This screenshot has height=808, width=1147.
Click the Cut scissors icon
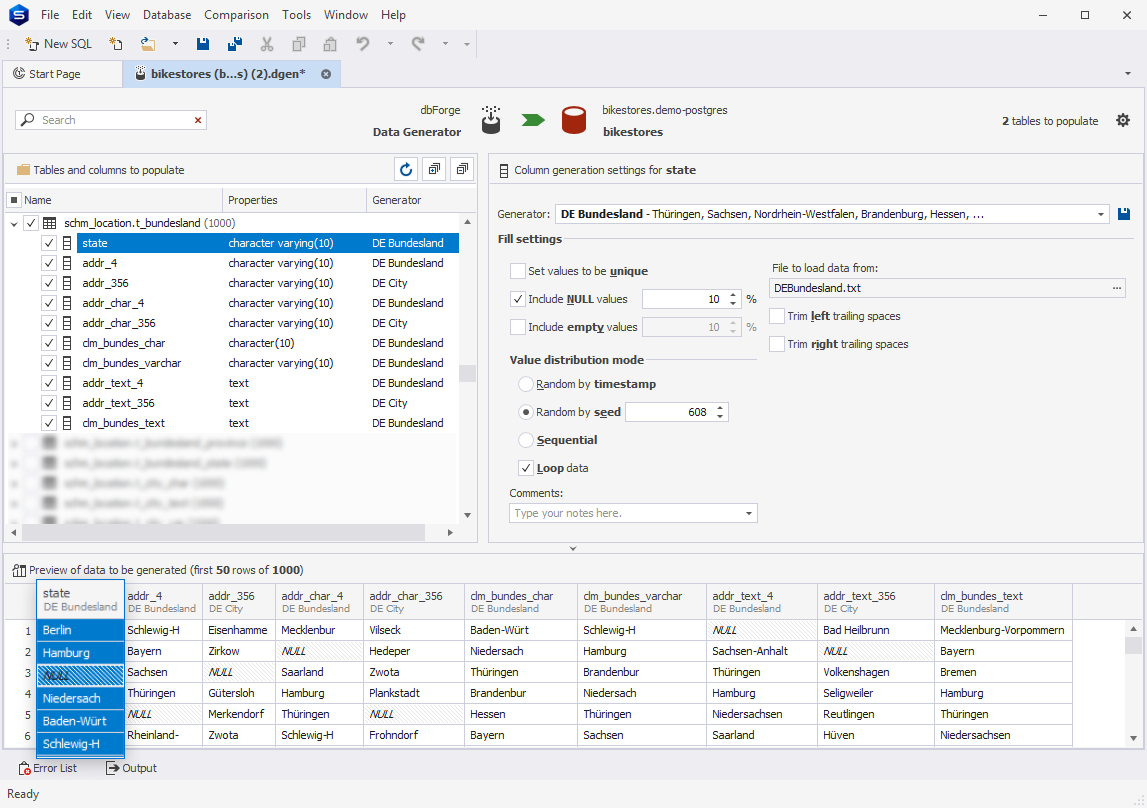[x=267, y=44]
